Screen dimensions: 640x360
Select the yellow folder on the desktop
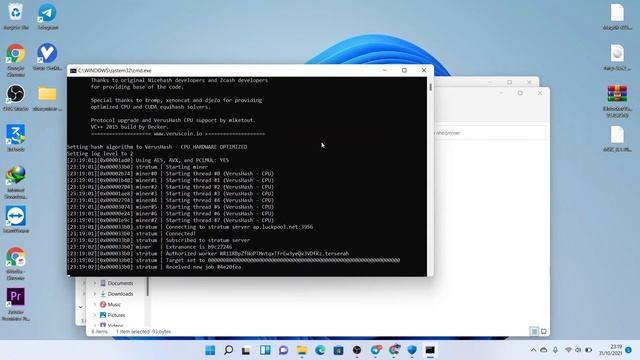pyautogui.click(x=47, y=95)
